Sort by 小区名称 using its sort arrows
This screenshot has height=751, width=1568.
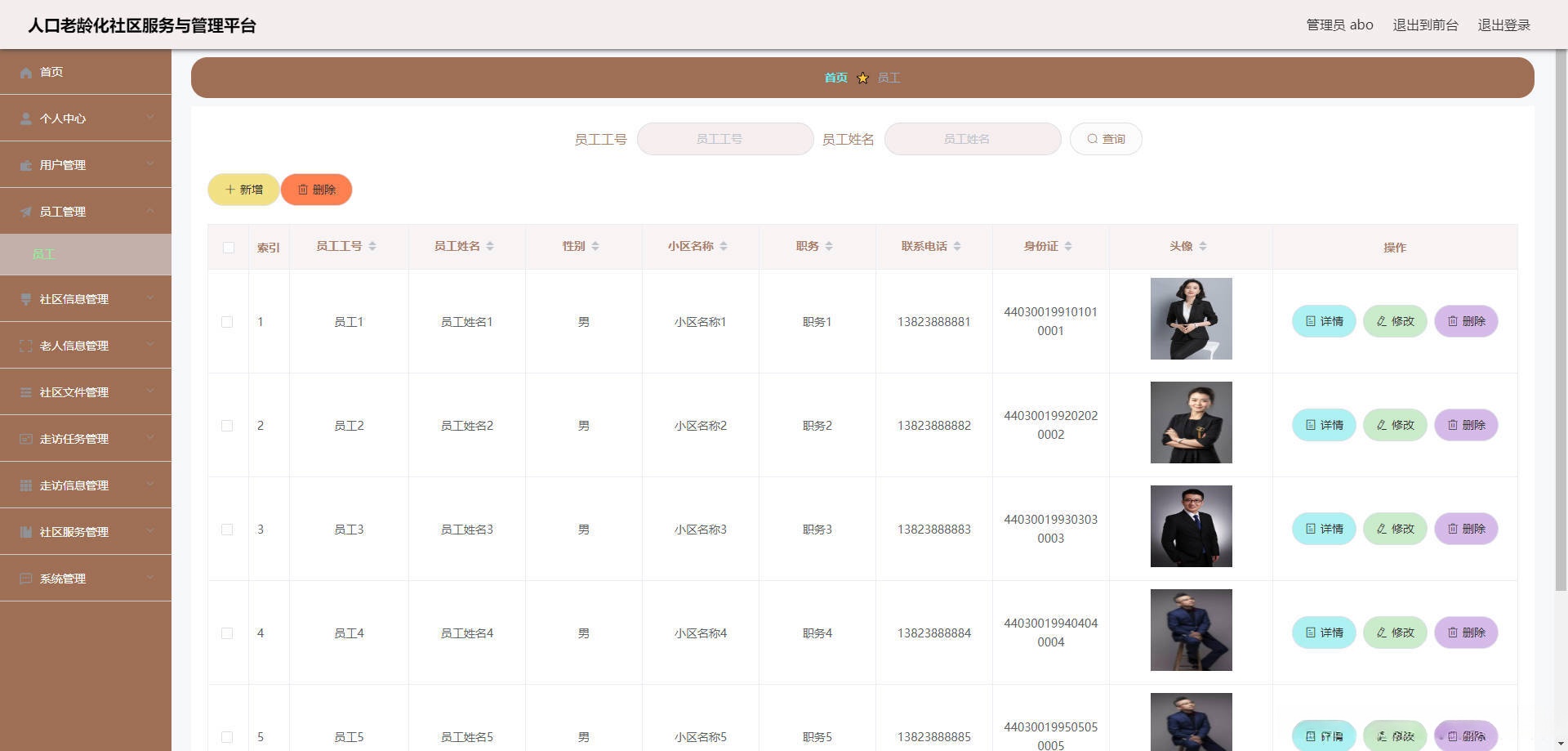click(x=724, y=247)
